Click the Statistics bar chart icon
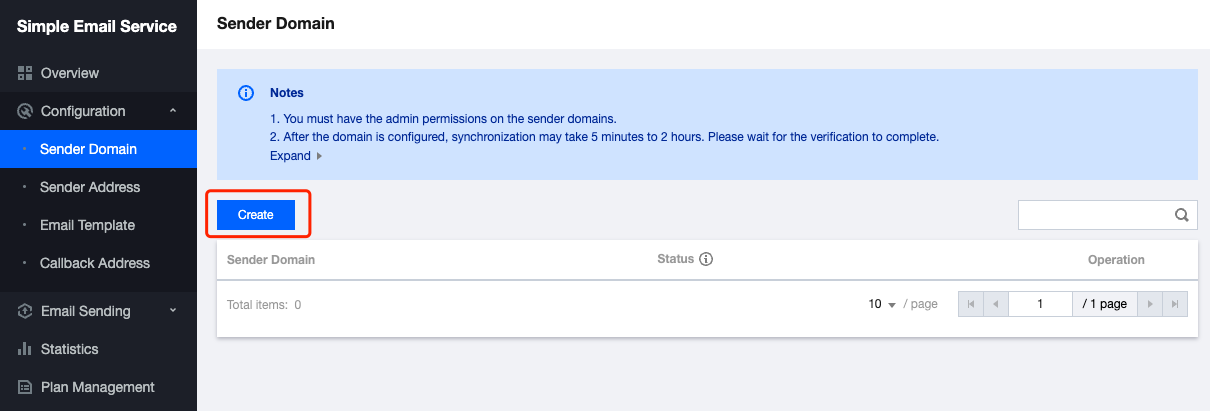 click(26, 349)
